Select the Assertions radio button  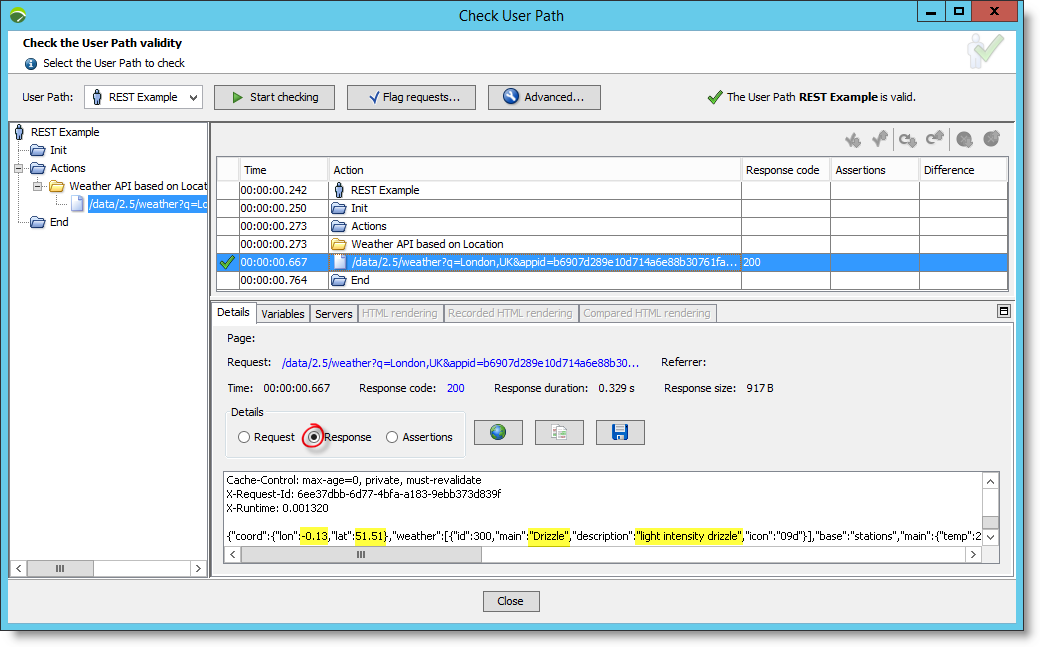392,437
